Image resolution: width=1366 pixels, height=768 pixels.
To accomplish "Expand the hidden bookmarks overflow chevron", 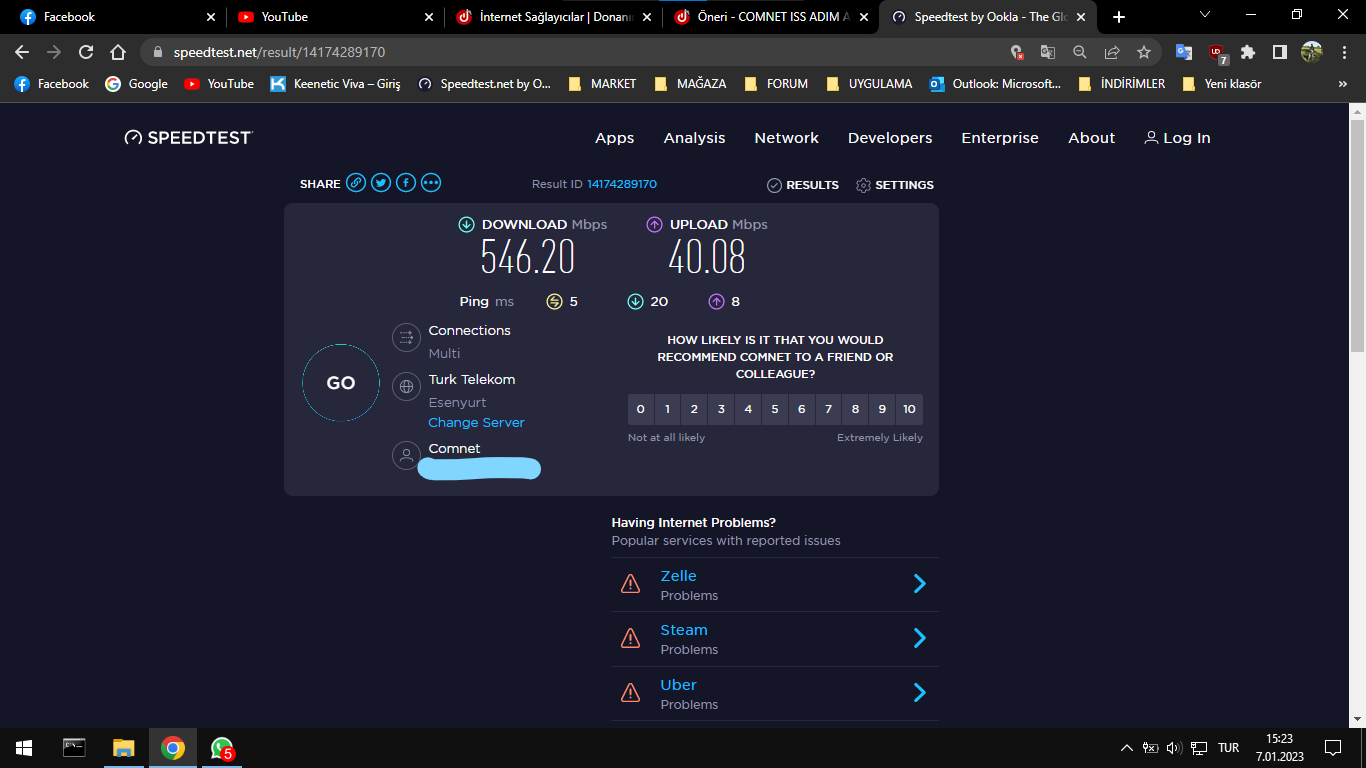I will (1342, 84).
